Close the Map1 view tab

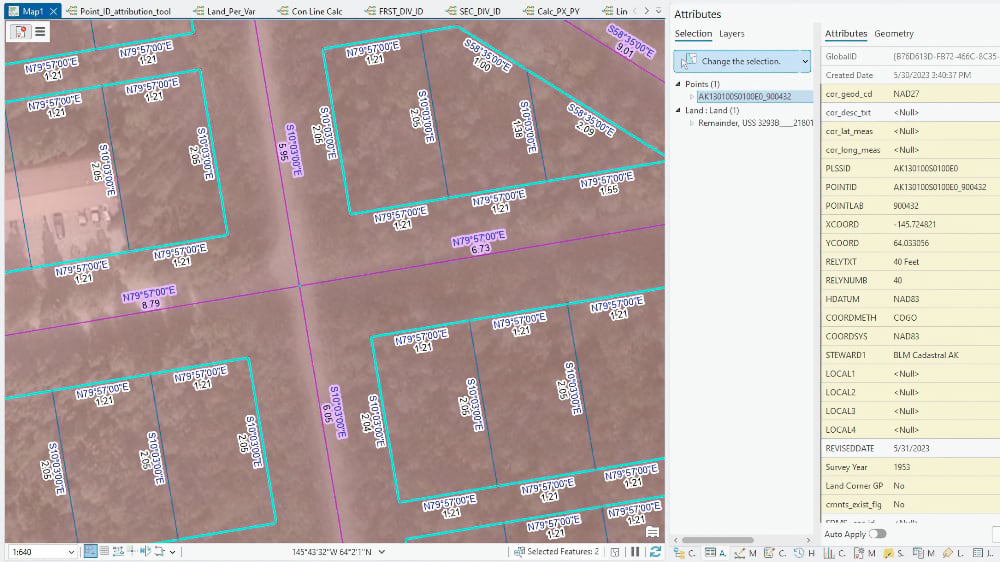point(54,11)
